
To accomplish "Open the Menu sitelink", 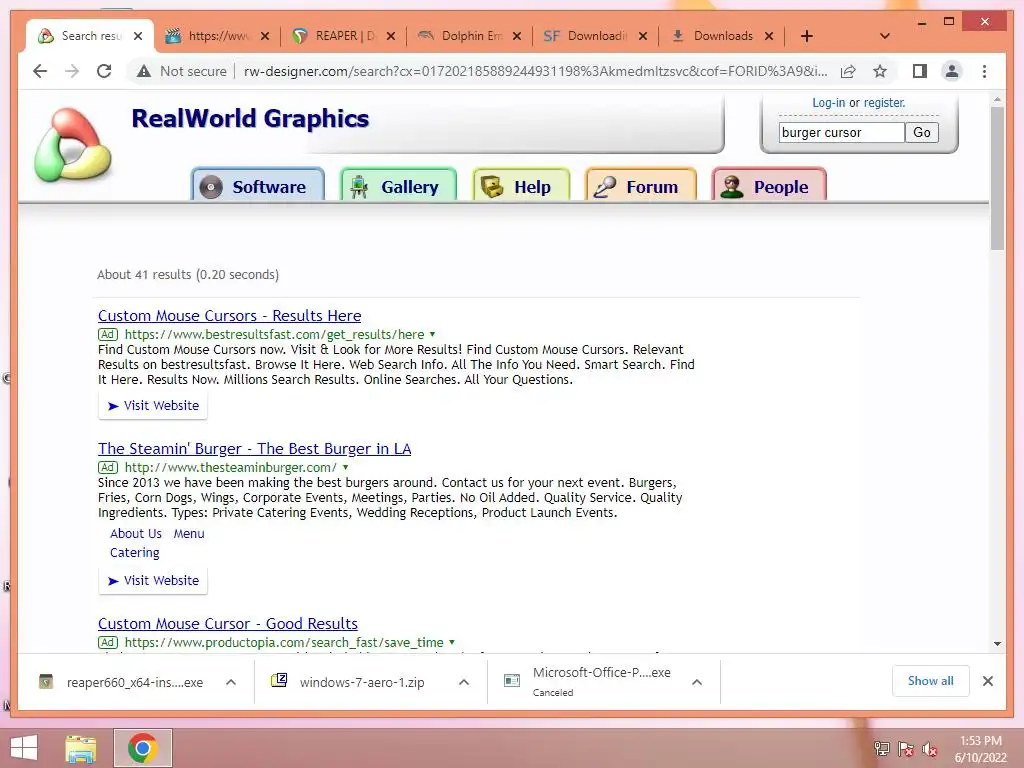I will click(x=189, y=534).
